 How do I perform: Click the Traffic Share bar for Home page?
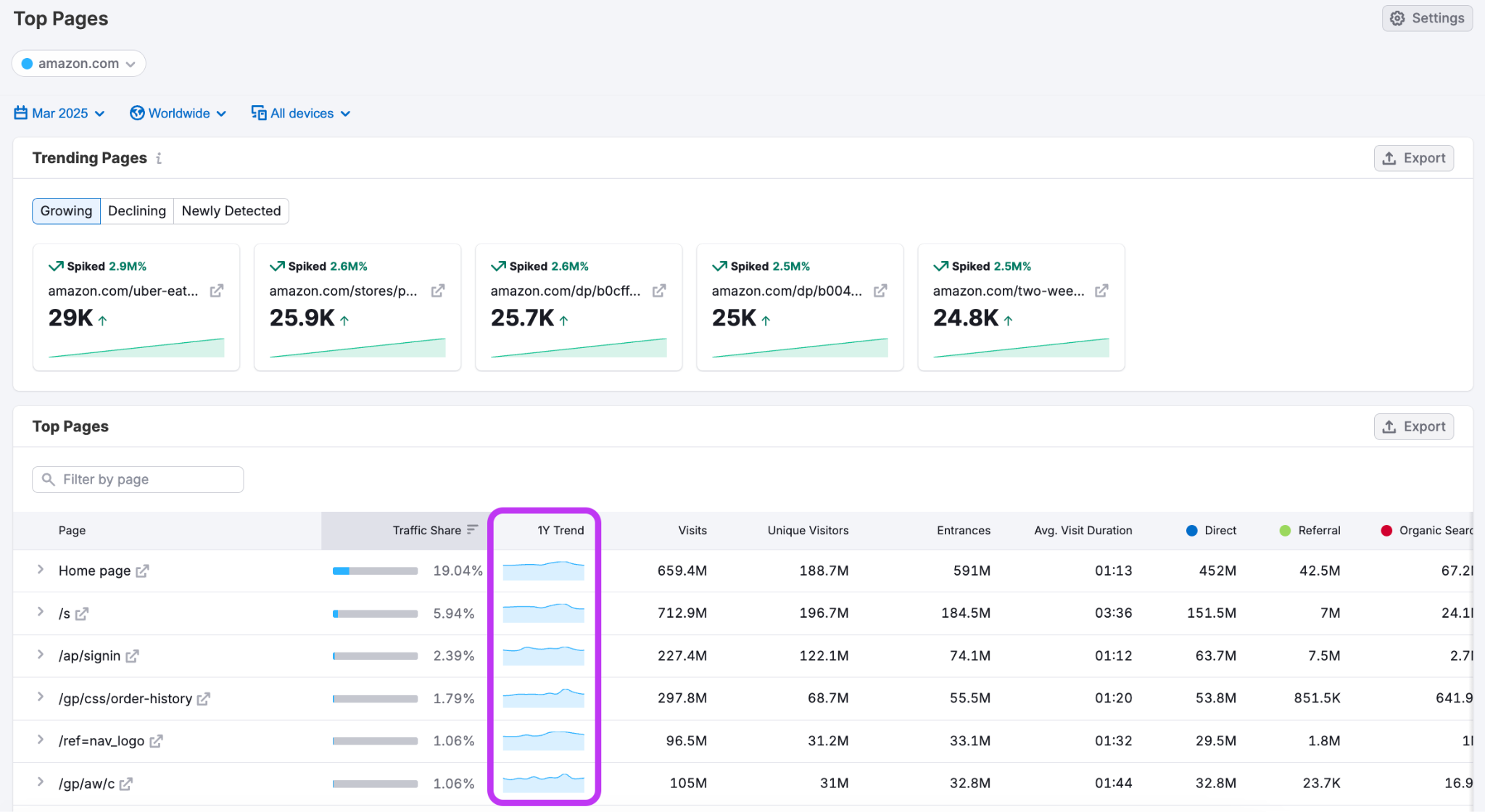(x=375, y=571)
